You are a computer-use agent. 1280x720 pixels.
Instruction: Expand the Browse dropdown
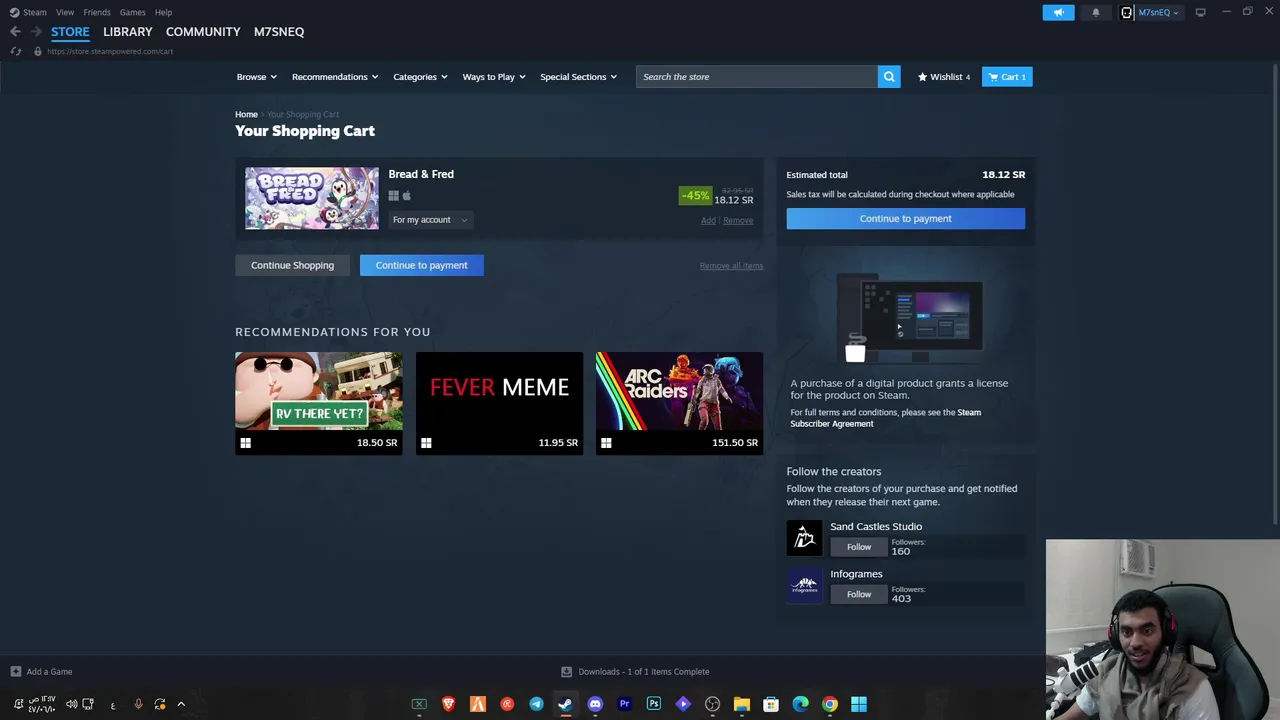click(x=256, y=77)
